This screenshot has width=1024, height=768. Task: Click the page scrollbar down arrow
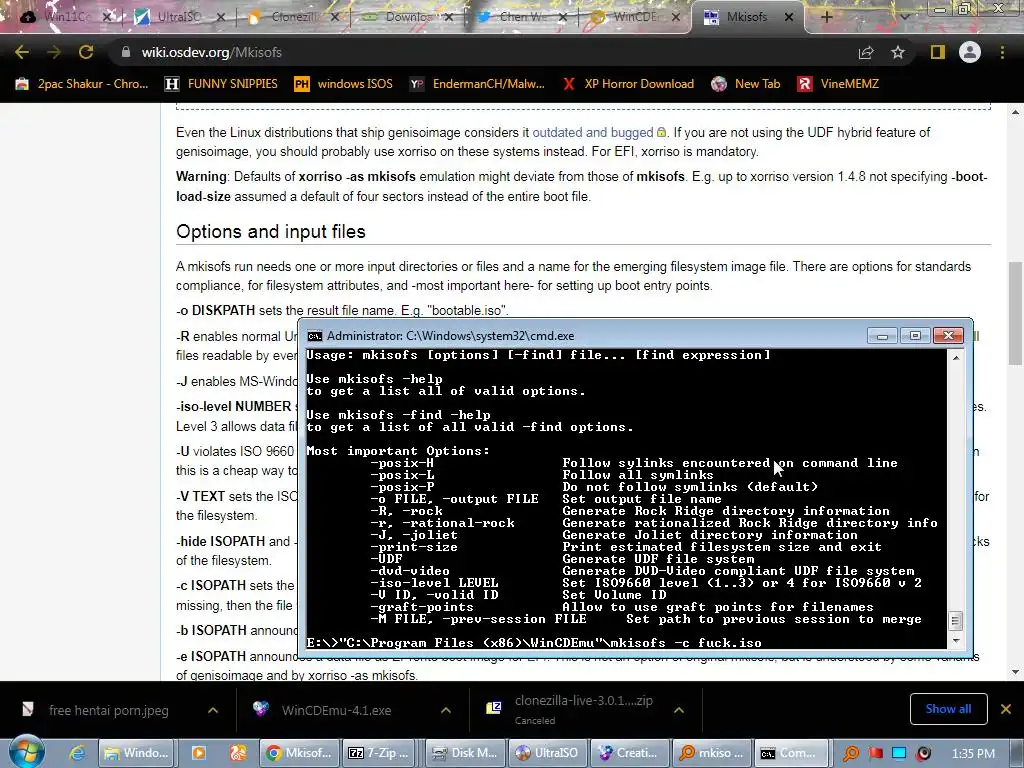tap(1016, 672)
